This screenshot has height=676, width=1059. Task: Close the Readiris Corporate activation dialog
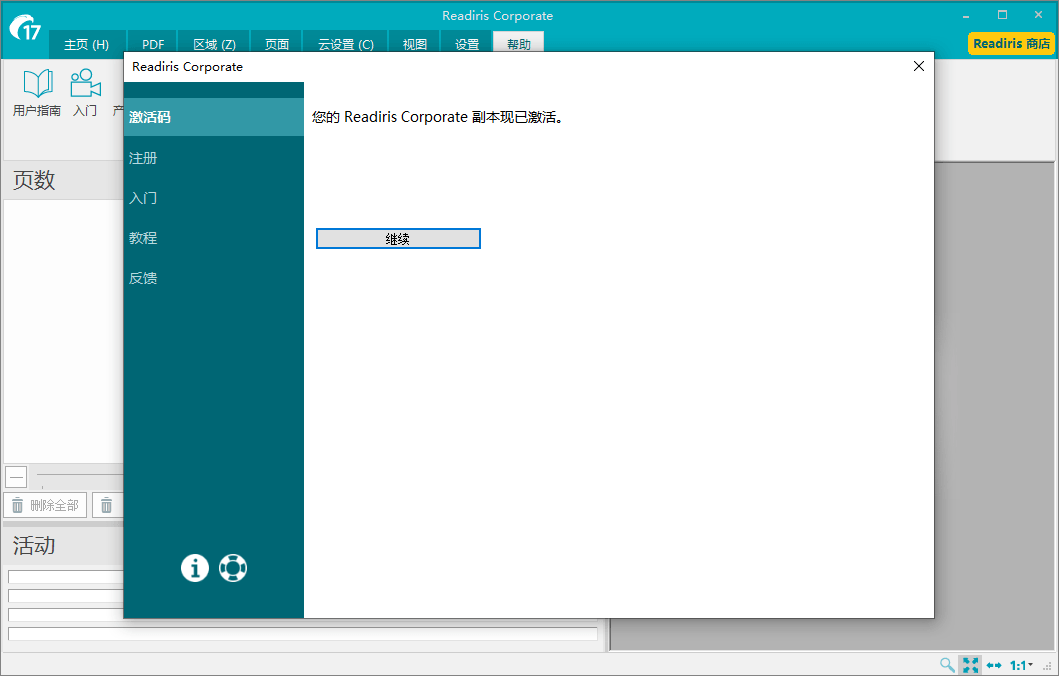coord(919,66)
